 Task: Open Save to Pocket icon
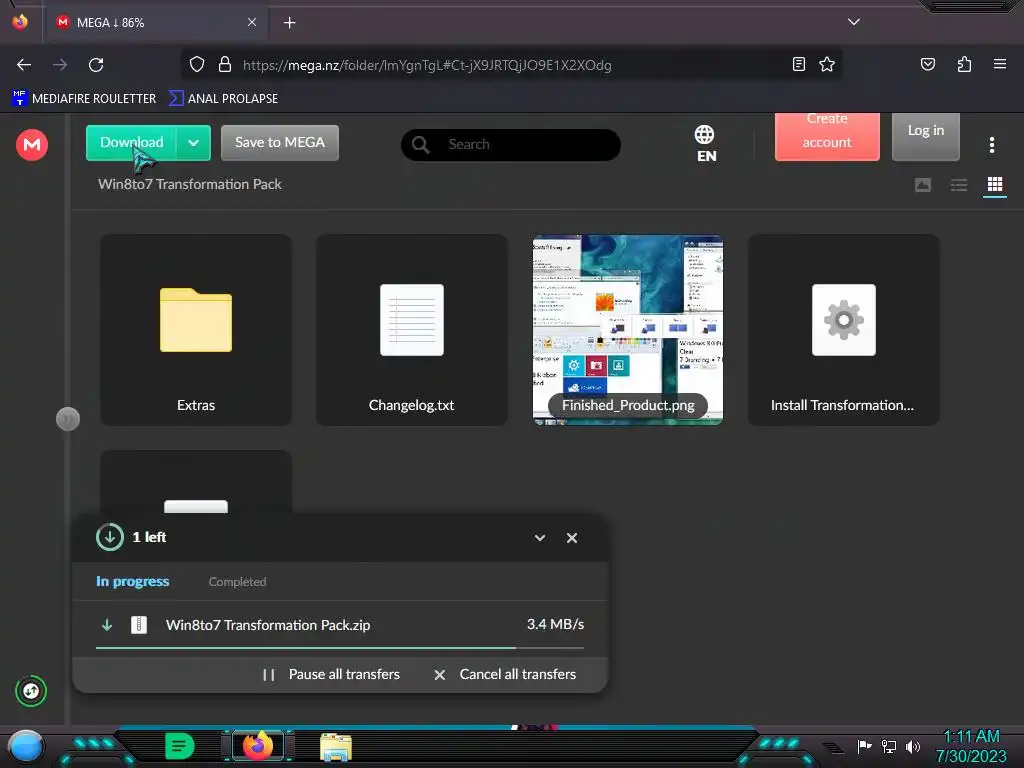pyautogui.click(x=927, y=64)
